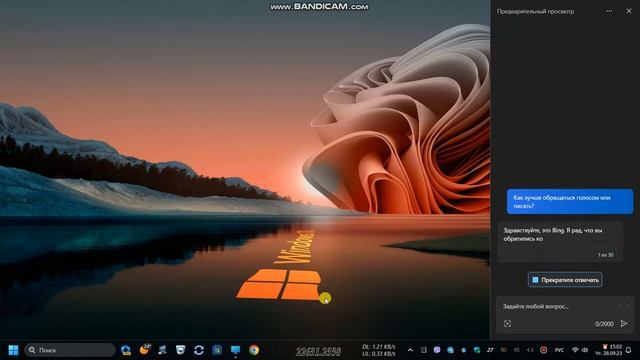Click the gray square tray icon
Screen dimensions: 640x360
[424, 350]
